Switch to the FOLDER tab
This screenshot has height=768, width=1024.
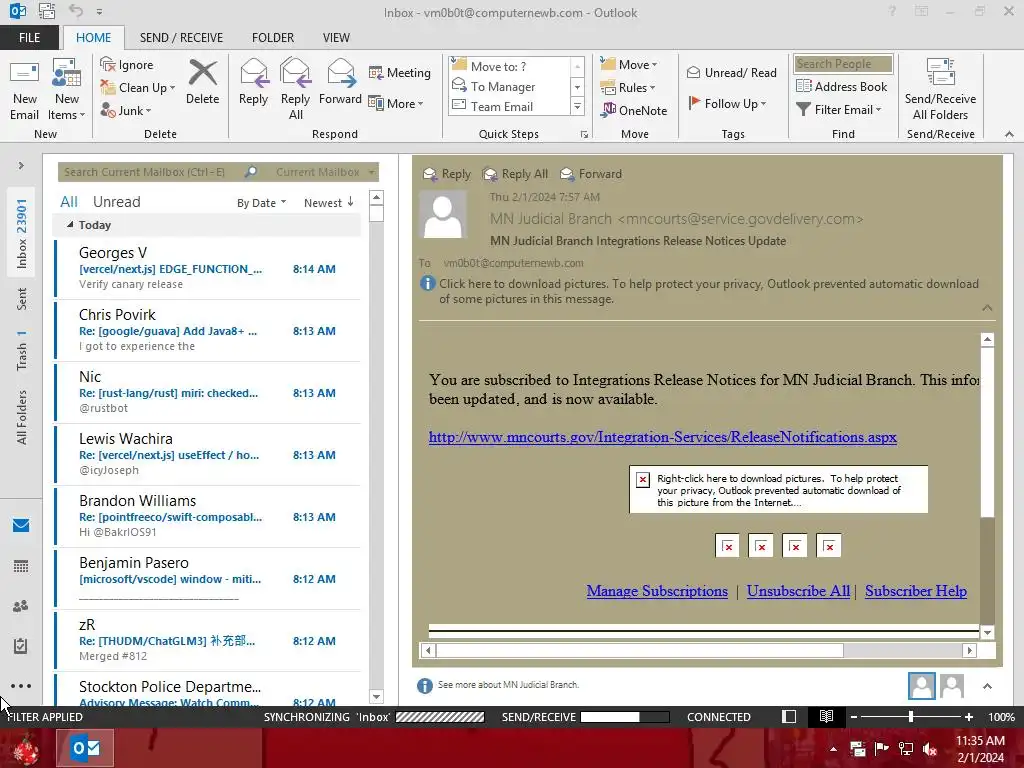point(273,38)
